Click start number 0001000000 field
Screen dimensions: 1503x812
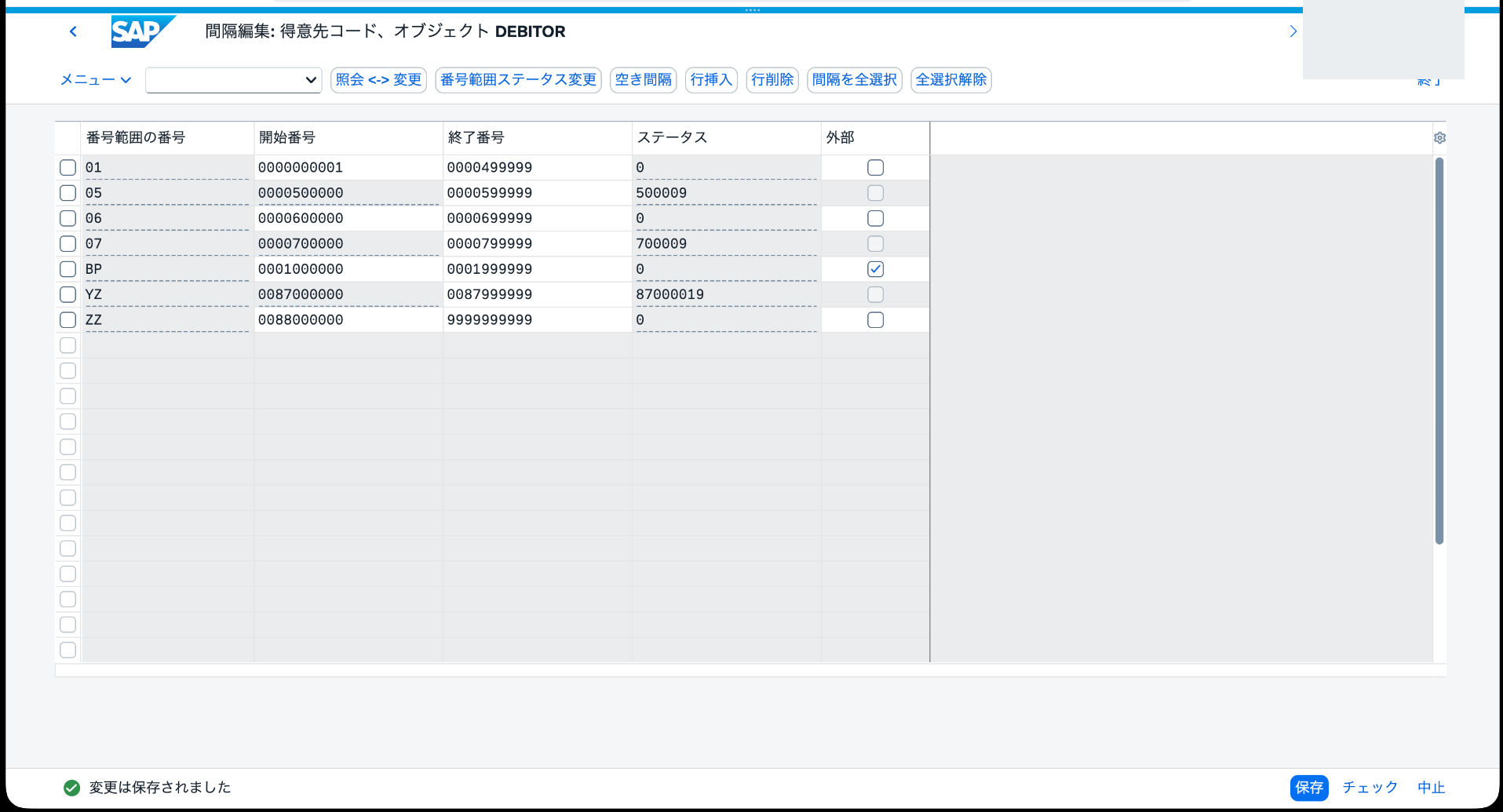click(348, 269)
